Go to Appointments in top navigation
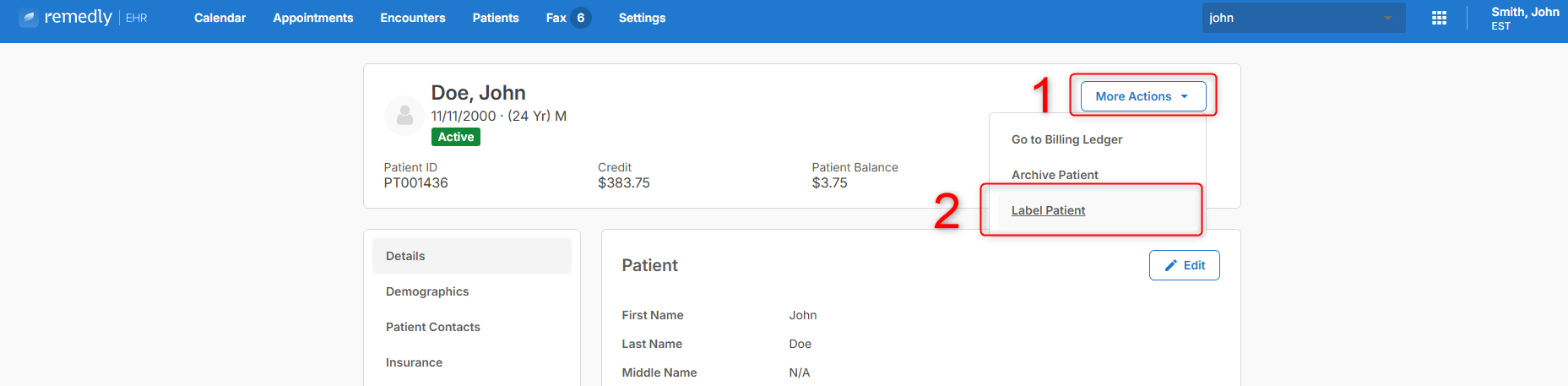1568x386 pixels. click(313, 18)
